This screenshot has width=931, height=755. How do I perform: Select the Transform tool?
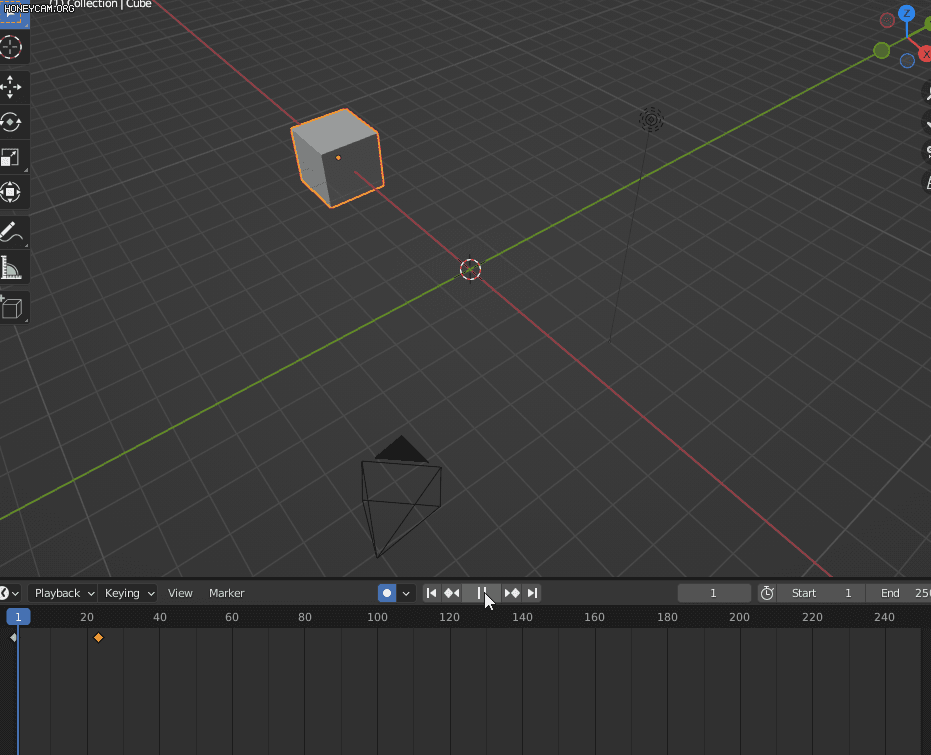click(11, 192)
